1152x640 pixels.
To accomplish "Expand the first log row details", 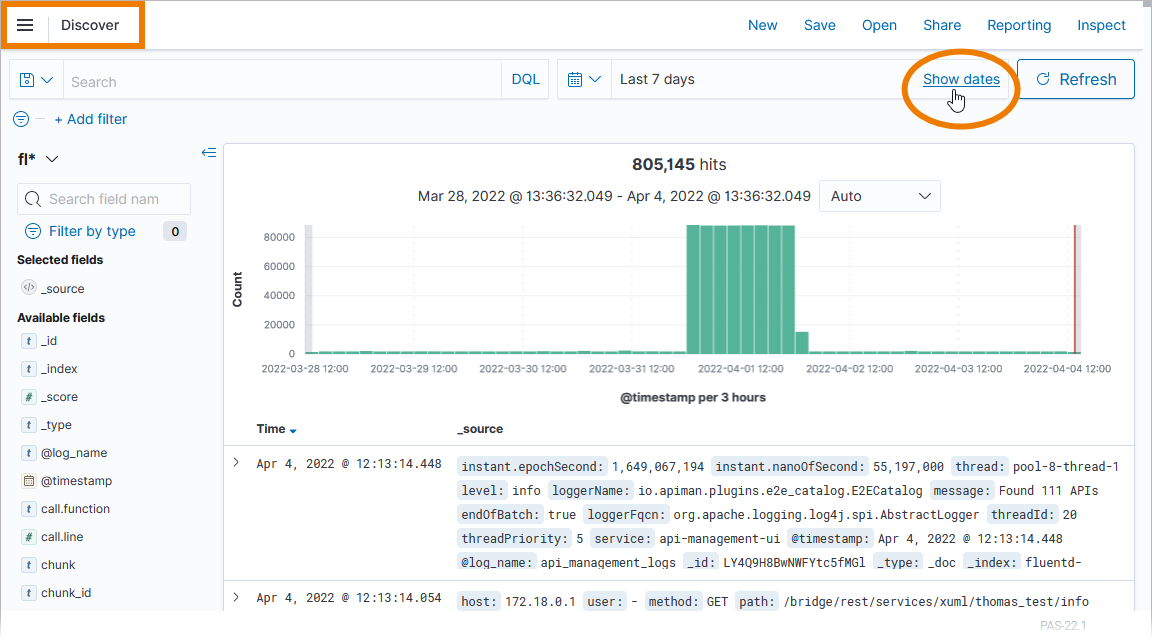I will 236,463.
